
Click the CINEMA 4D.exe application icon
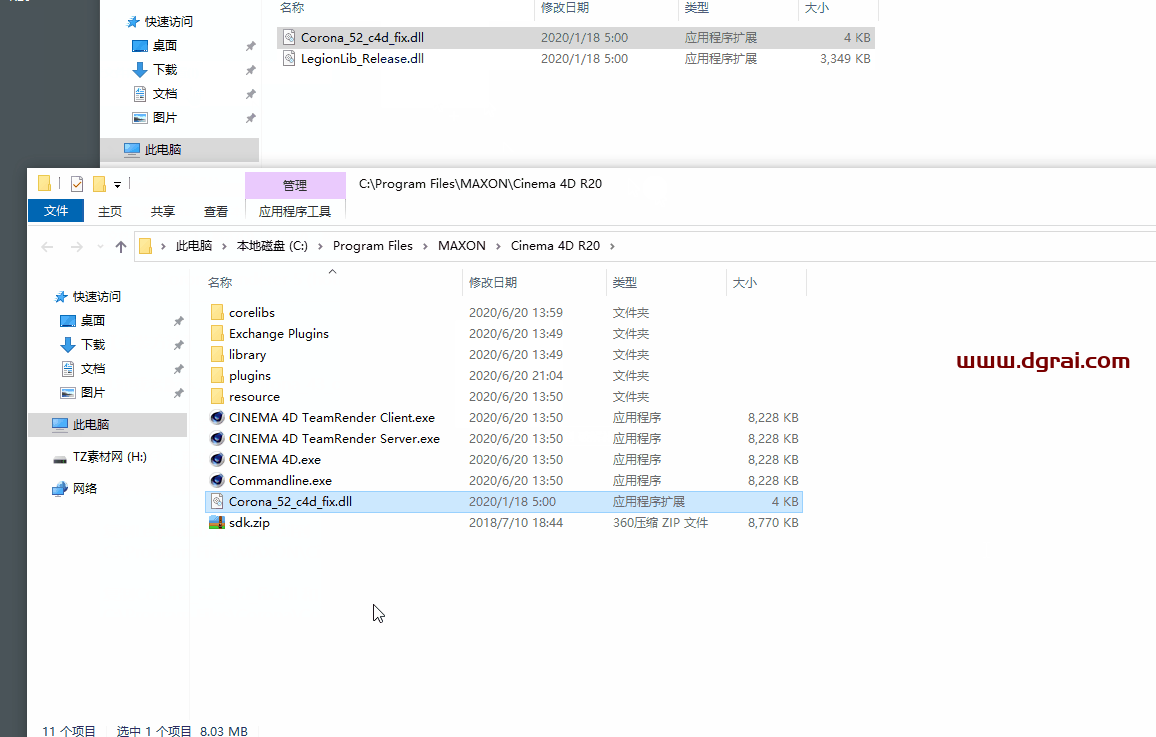pyautogui.click(x=217, y=460)
